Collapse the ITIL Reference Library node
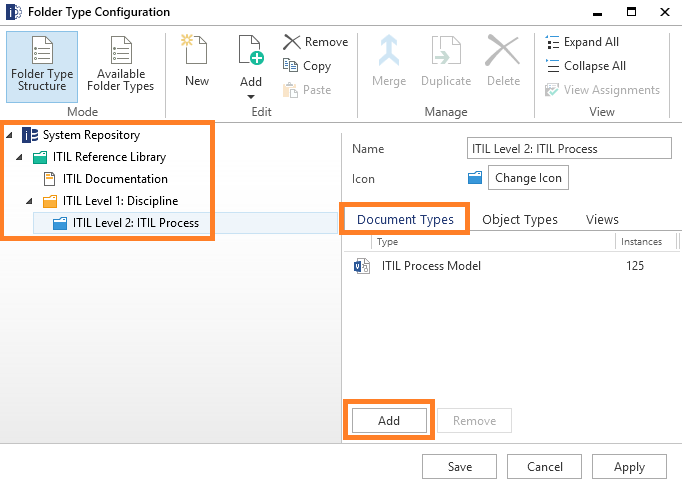 (19, 157)
